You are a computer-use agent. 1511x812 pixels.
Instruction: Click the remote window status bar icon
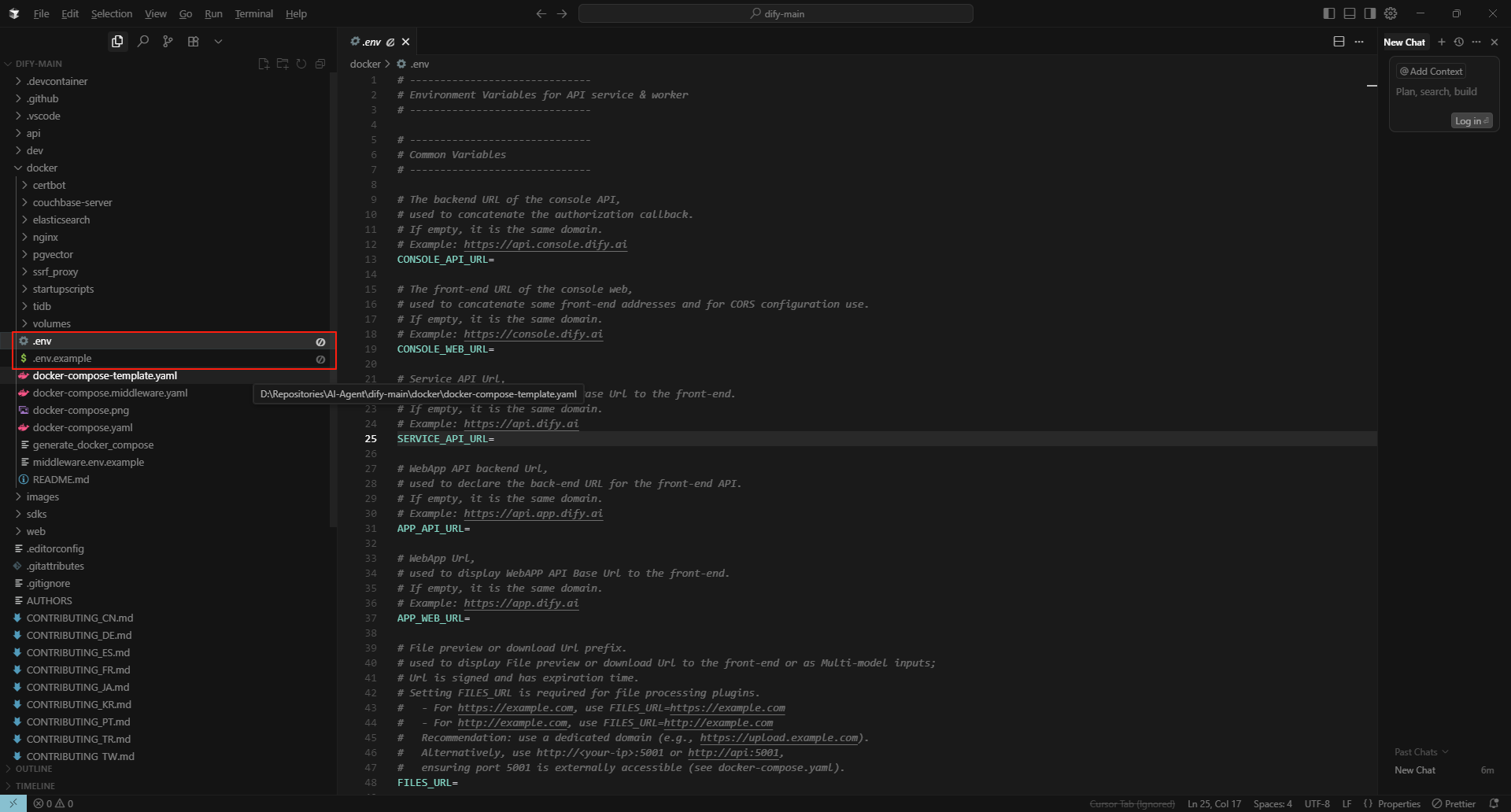point(13,803)
